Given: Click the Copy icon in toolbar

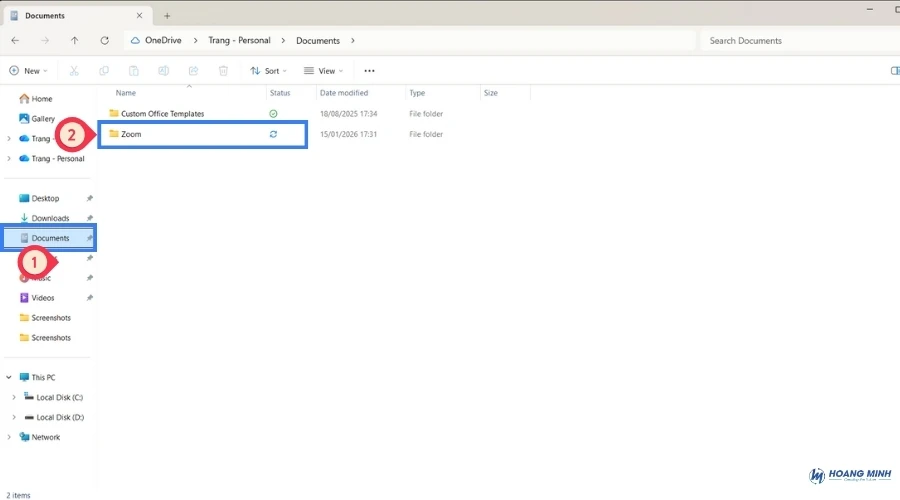Looking at the screenshot, I should coord(104,71).
